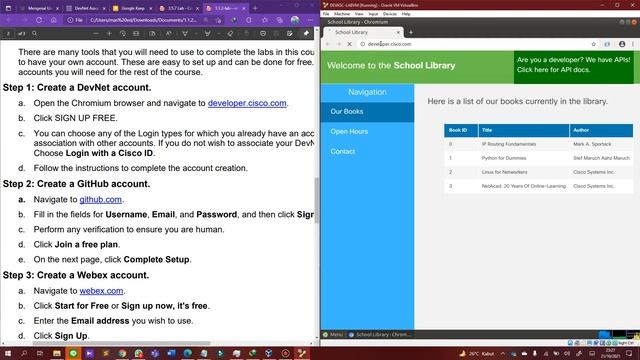Select the PDF highlight tool
This screenshot has width=640, height=360.
207,33
